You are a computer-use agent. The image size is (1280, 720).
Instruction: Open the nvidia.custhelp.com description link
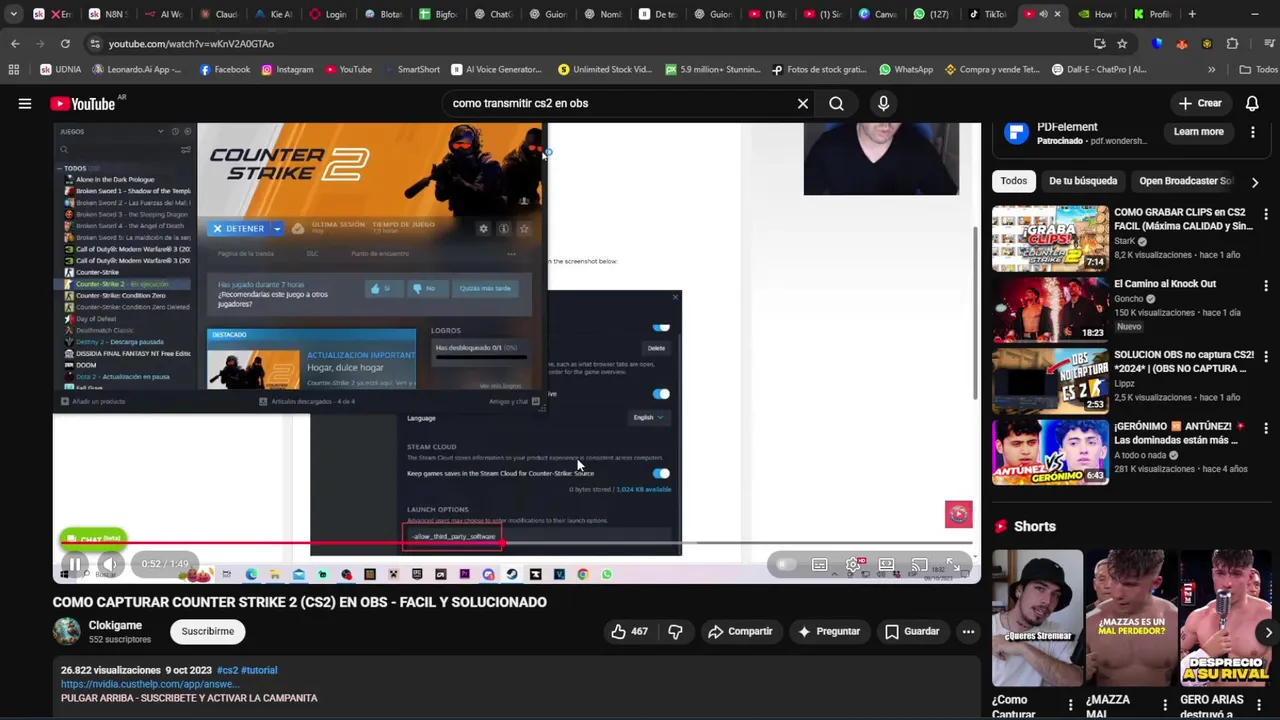coord(149,684)
